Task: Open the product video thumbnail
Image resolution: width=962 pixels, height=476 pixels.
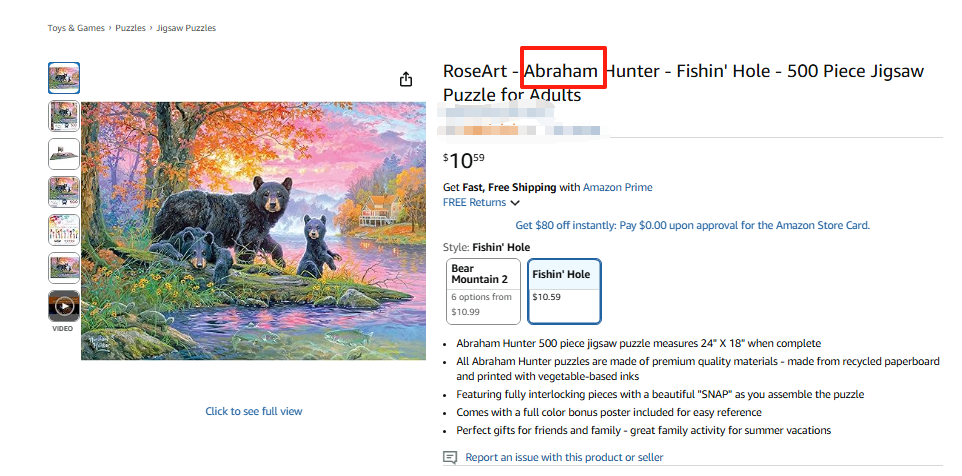Action: tap(64, 306)
